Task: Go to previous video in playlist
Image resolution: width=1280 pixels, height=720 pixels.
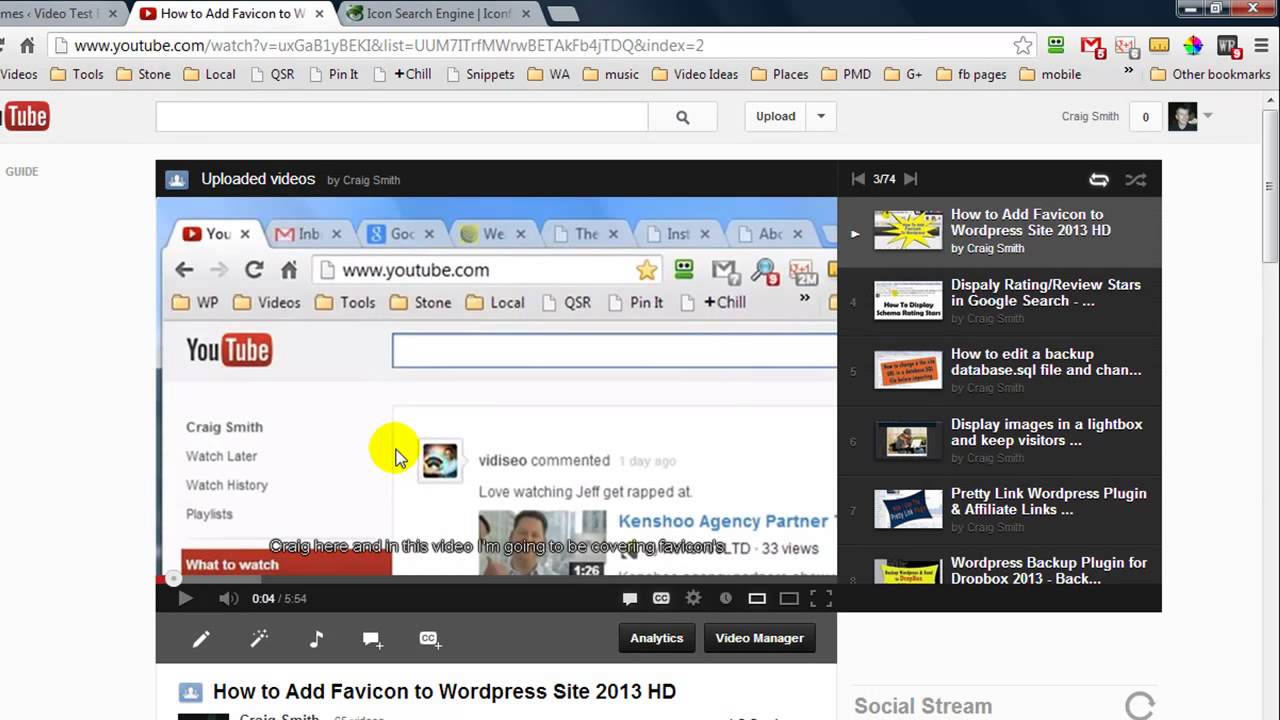Action: tap(858, 179)
